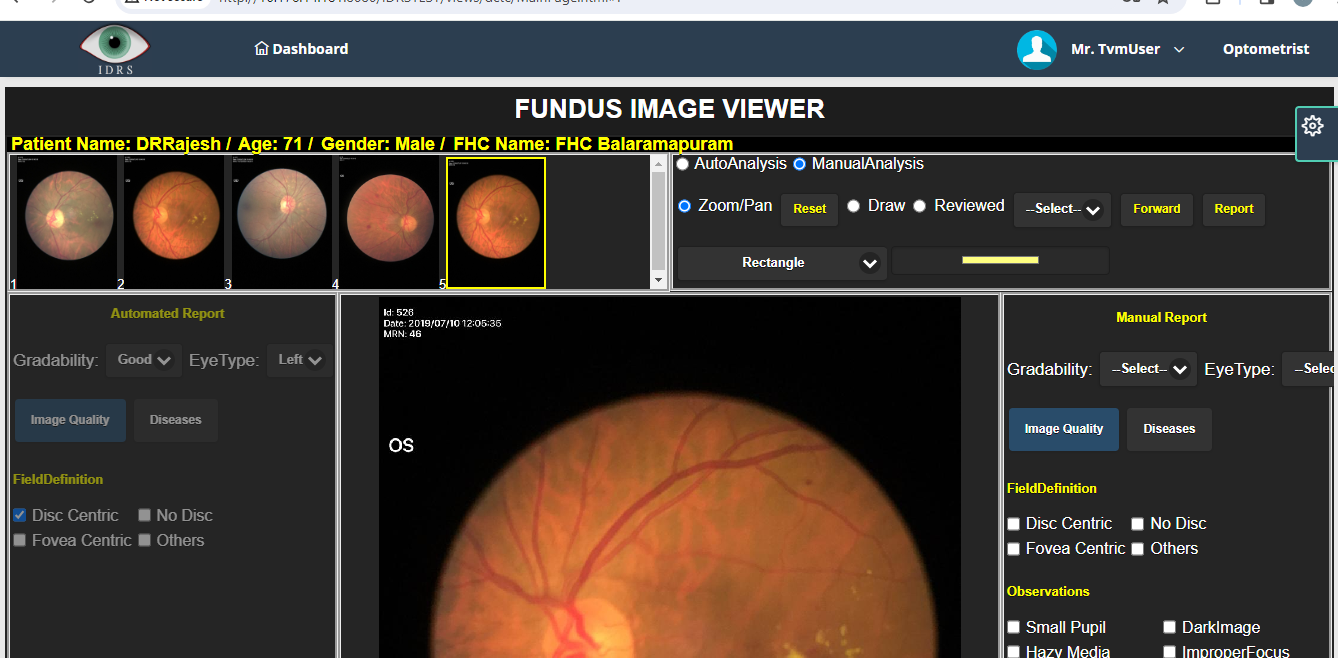Screen dimensions: 1338x658
Task: Toggle Automated Report No Disc checkbox
Action: (145, 515)
